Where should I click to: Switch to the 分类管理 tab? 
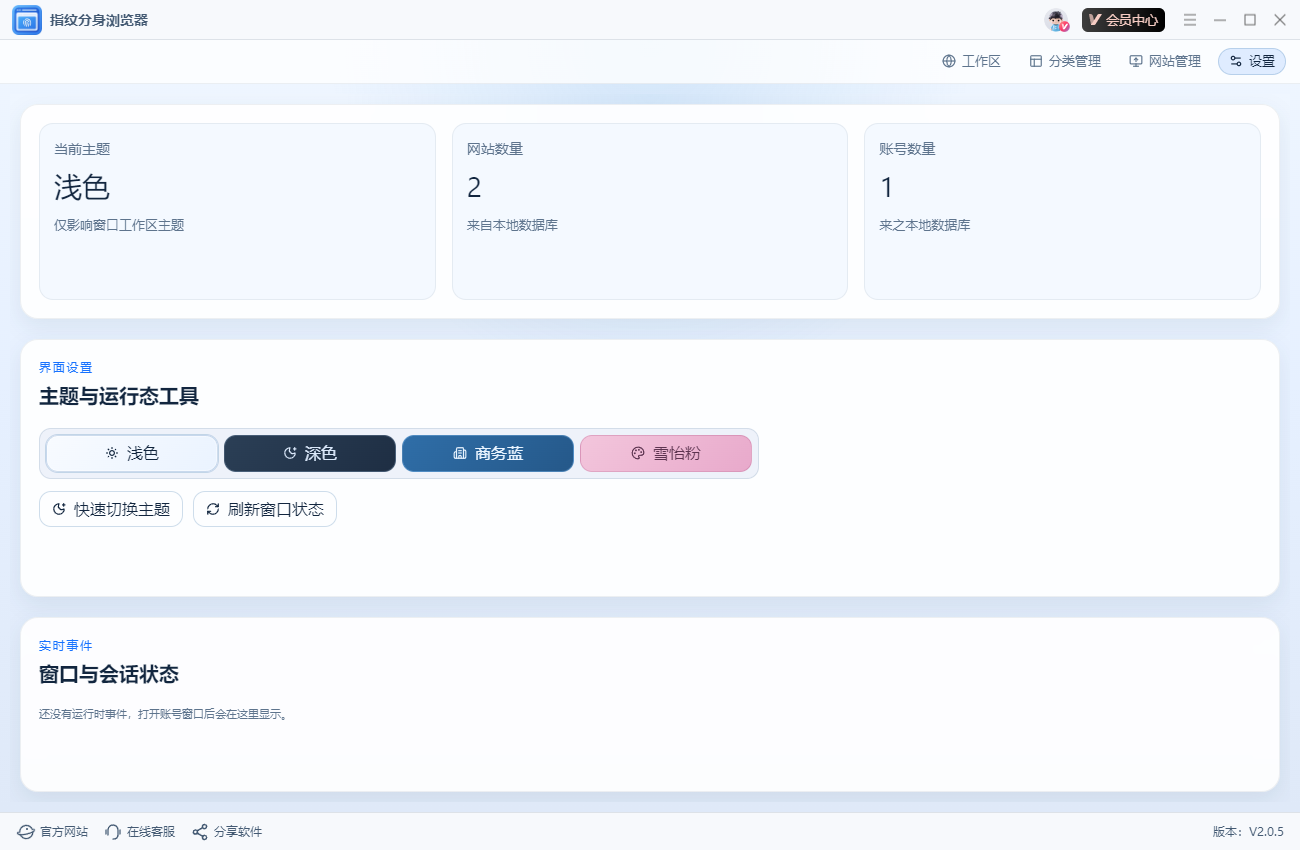[1065, 61]
